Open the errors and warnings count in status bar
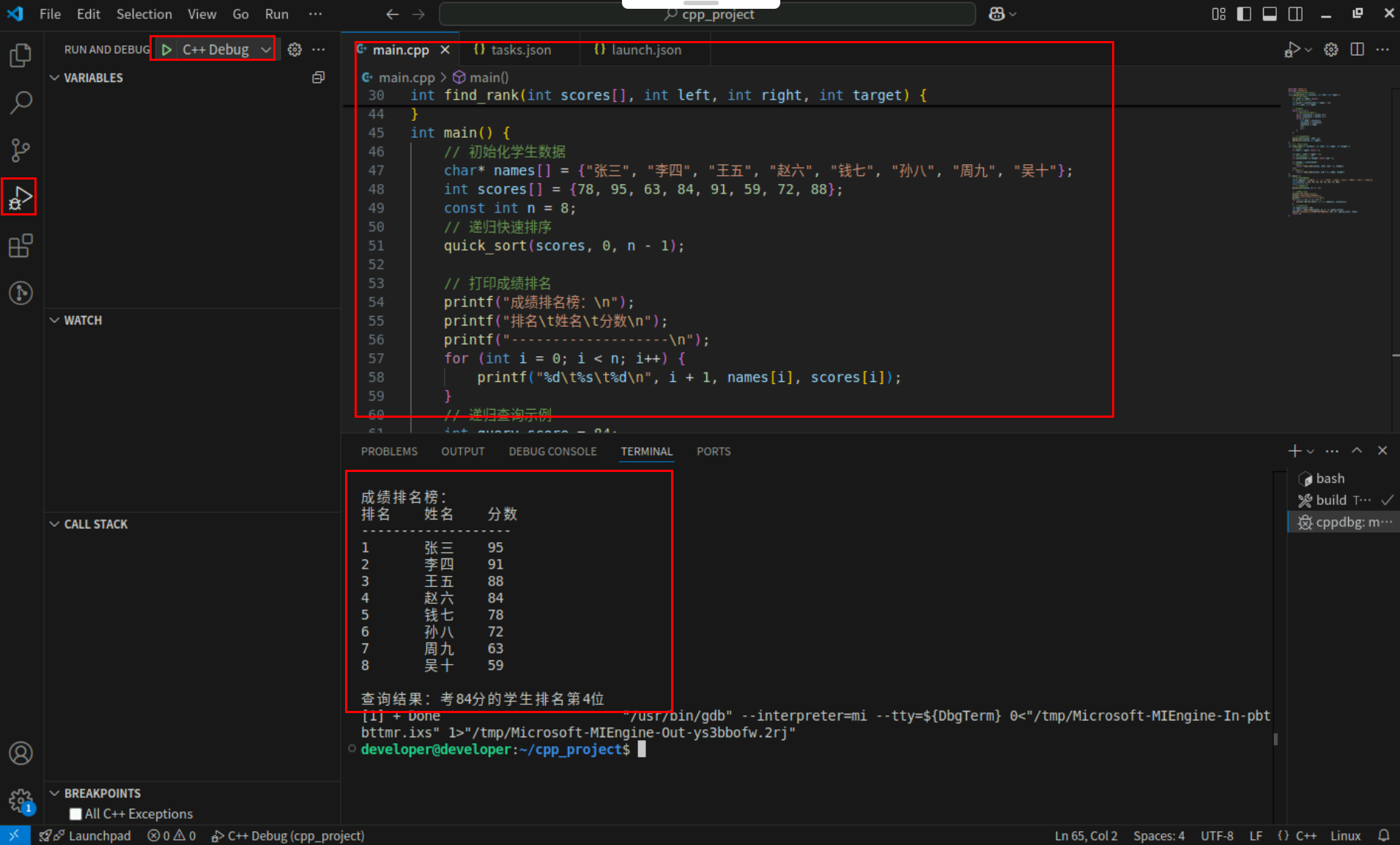This screenshot has height=845, width=1400. 172,835
